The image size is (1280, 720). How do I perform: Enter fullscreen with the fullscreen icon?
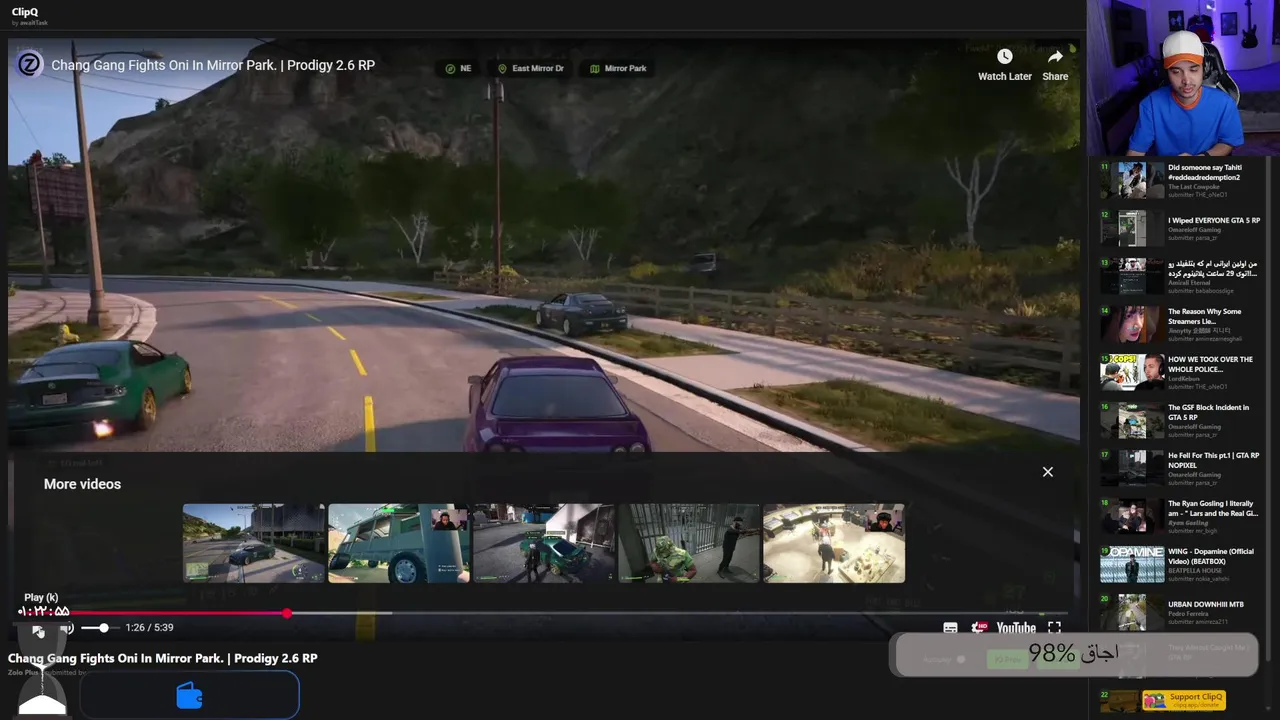tap(1054, 628)
